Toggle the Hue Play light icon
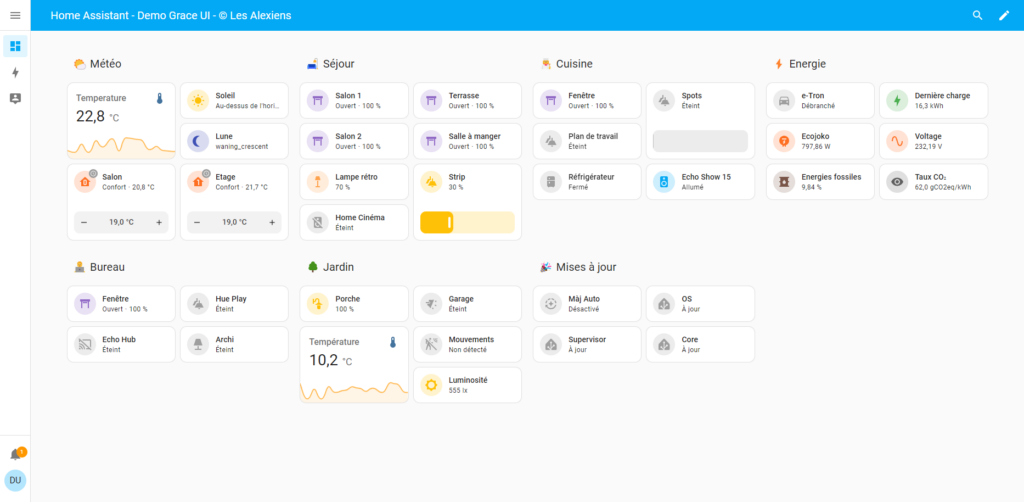 [x=198, y=304]
